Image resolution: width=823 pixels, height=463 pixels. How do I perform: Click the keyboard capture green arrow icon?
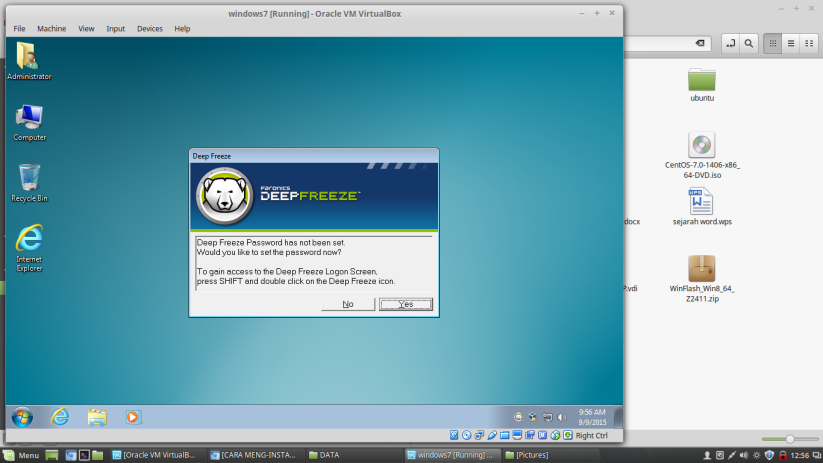pyautogui.click(x=567, y=435)
